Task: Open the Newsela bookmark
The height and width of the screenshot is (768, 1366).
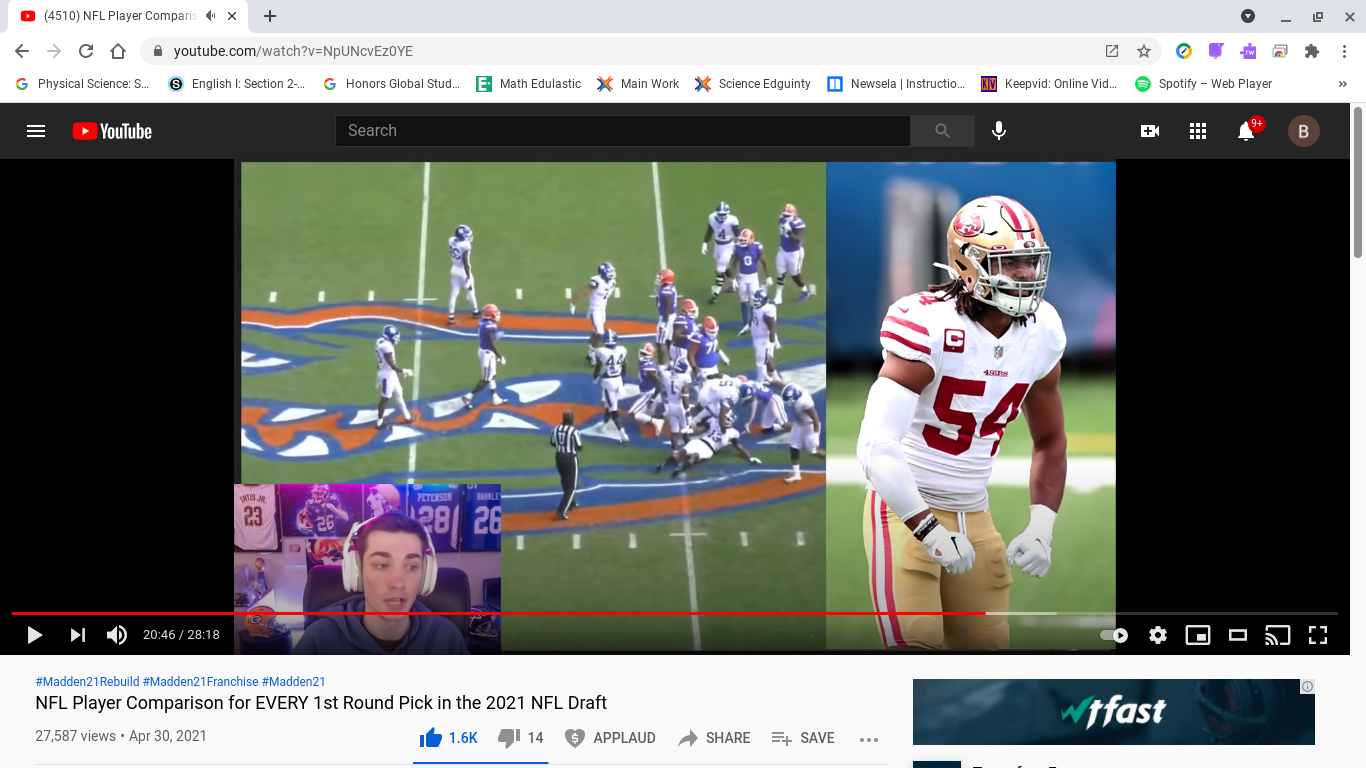Action: point(897,84)
